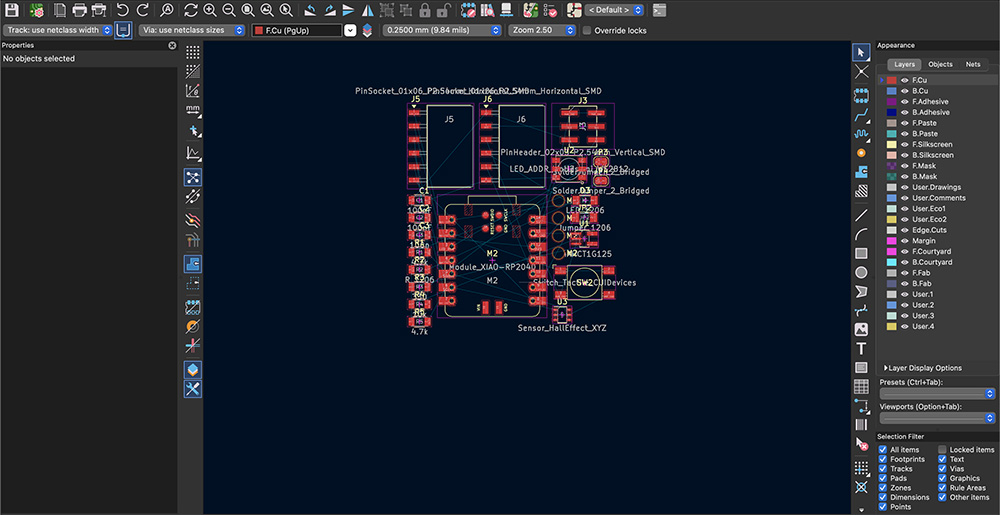Open the Presets dropdown
This screenshot has width=1000, height=515.
click(937, 394)
